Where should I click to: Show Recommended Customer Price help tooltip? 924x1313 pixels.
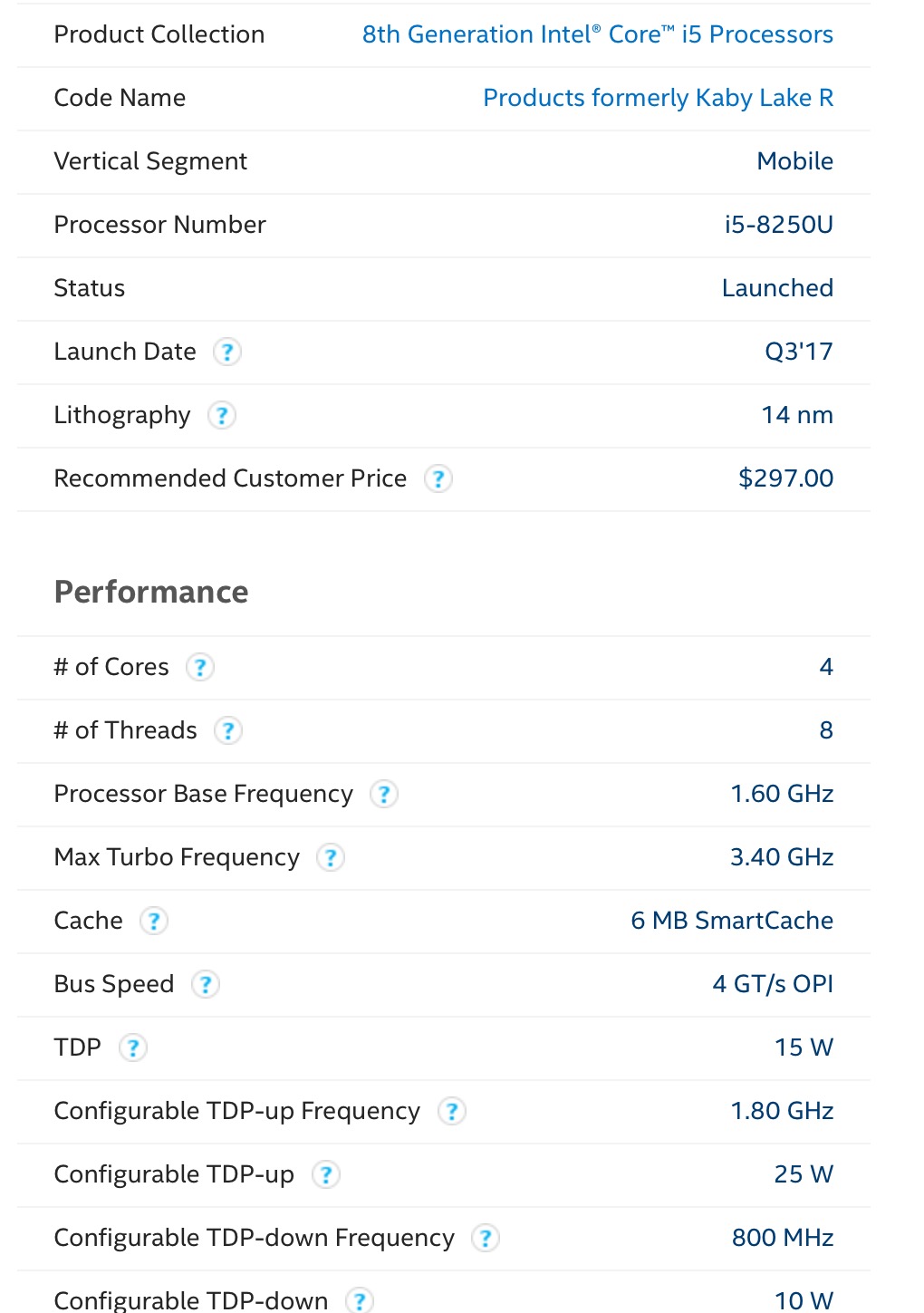[x=438, y=478]
